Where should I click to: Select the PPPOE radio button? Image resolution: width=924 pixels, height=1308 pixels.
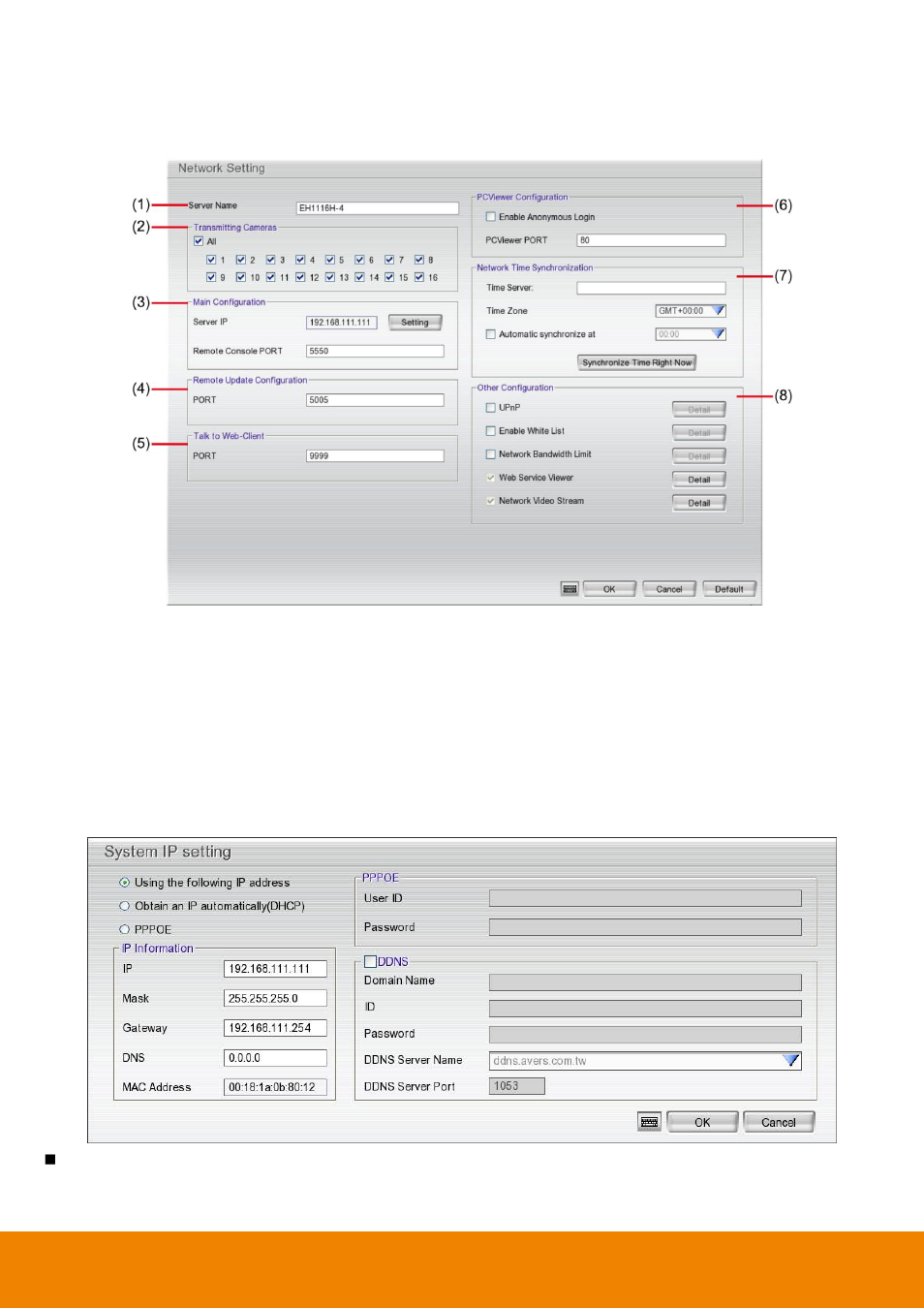tap(125, 928)
